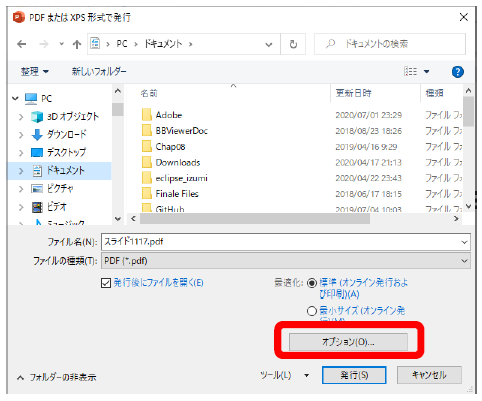The height and width of the screenshot is (401, 482).
Task: Select the Finale Files folder
Action: 177,194
